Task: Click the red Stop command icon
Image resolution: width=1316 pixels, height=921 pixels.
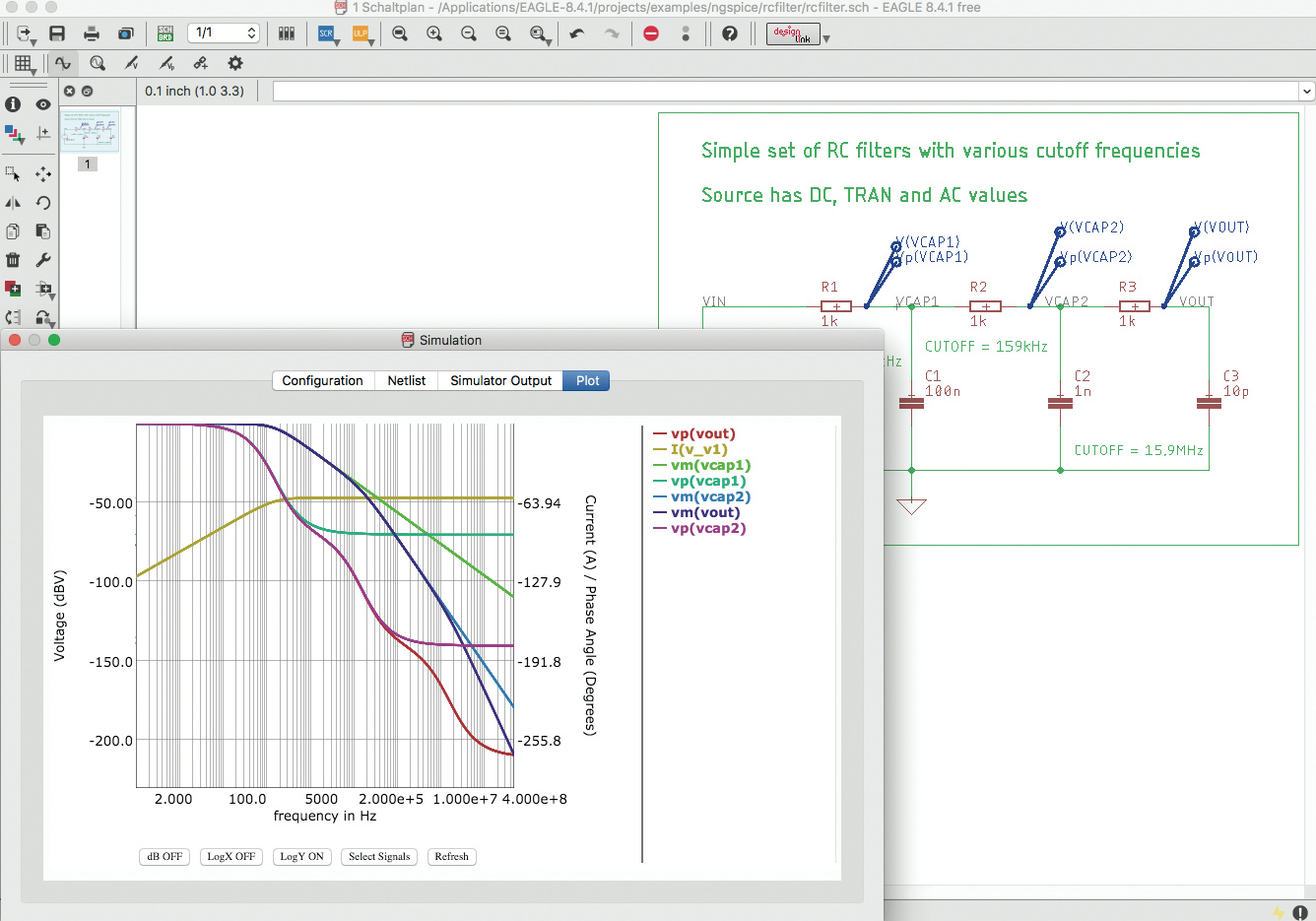Action: coord(651,33)
